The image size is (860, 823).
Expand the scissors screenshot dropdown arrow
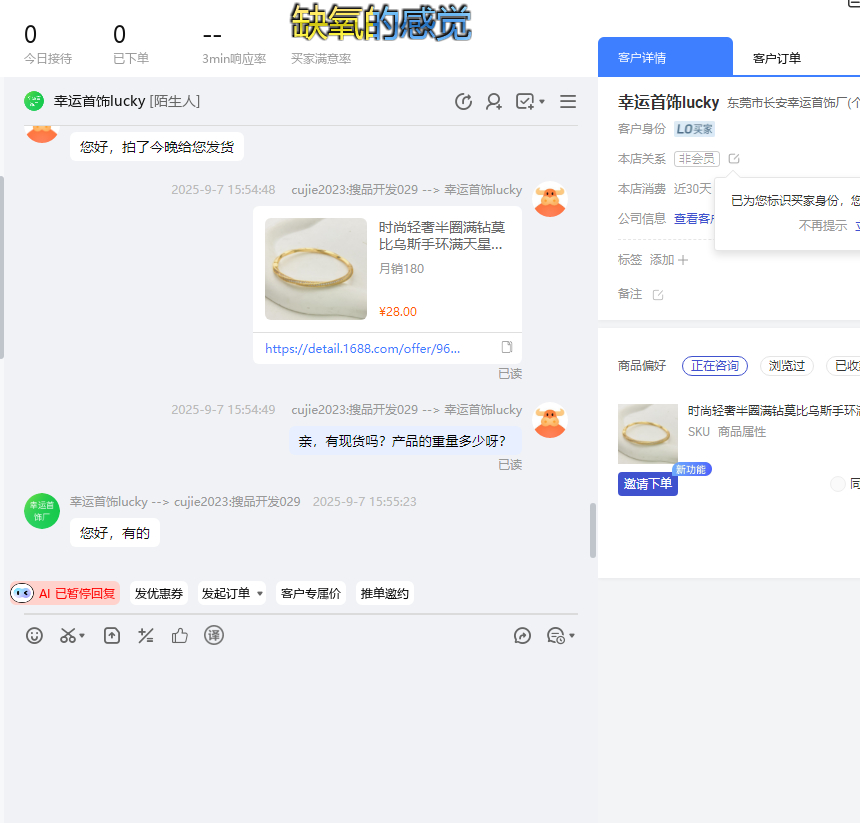82,636
